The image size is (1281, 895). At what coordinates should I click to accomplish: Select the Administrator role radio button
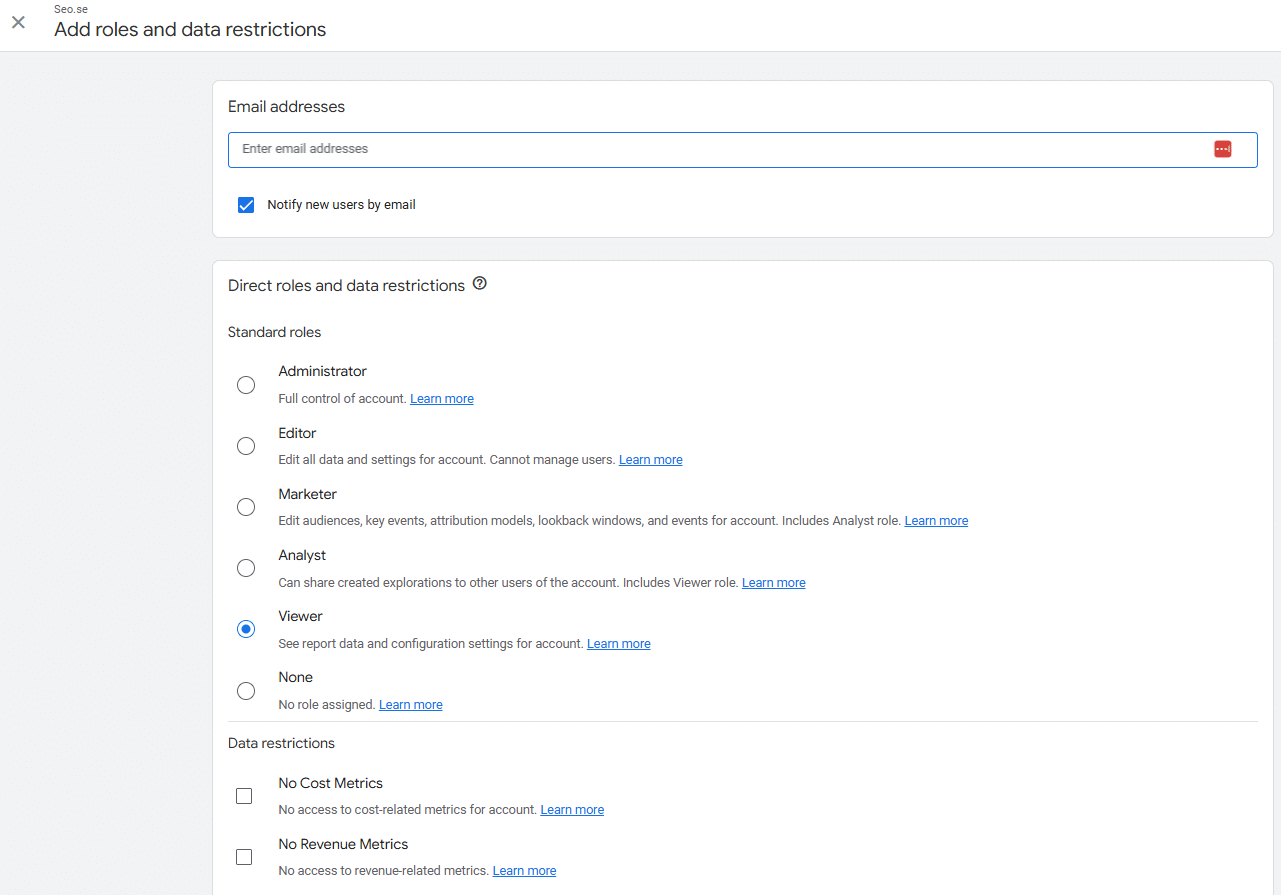[246, 385]
